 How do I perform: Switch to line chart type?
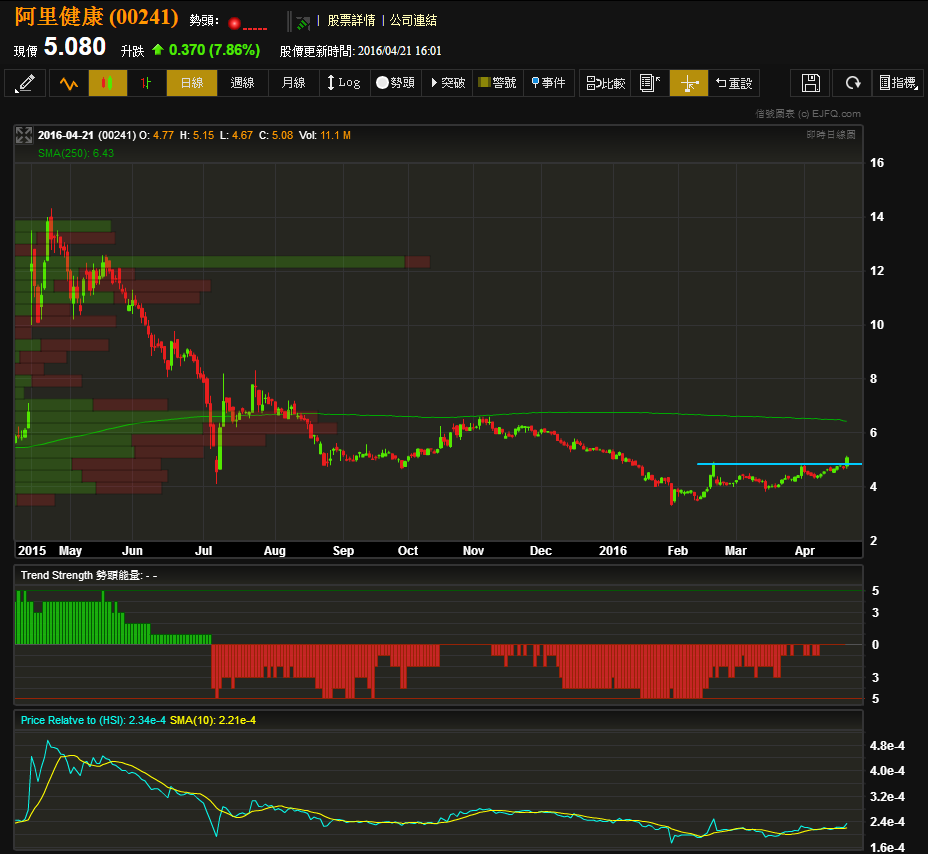[69, 83]
